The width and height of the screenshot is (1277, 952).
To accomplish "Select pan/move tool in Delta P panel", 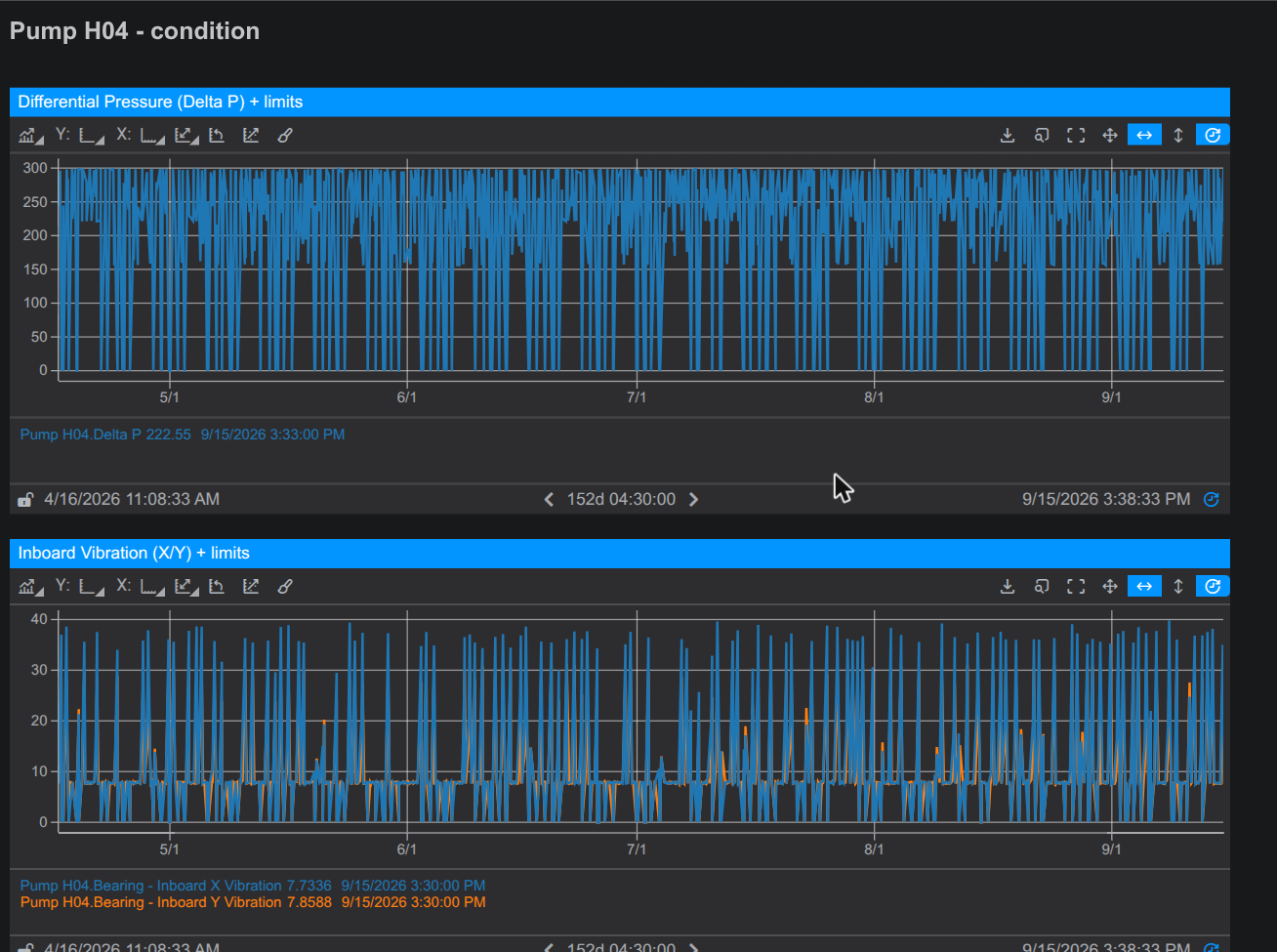I will point(1109,135).
